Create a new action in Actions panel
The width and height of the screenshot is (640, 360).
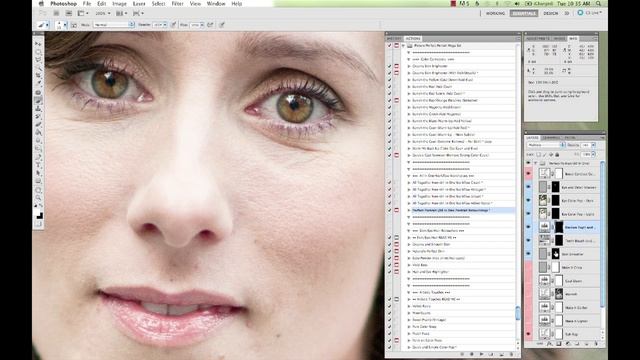[501, 354]
